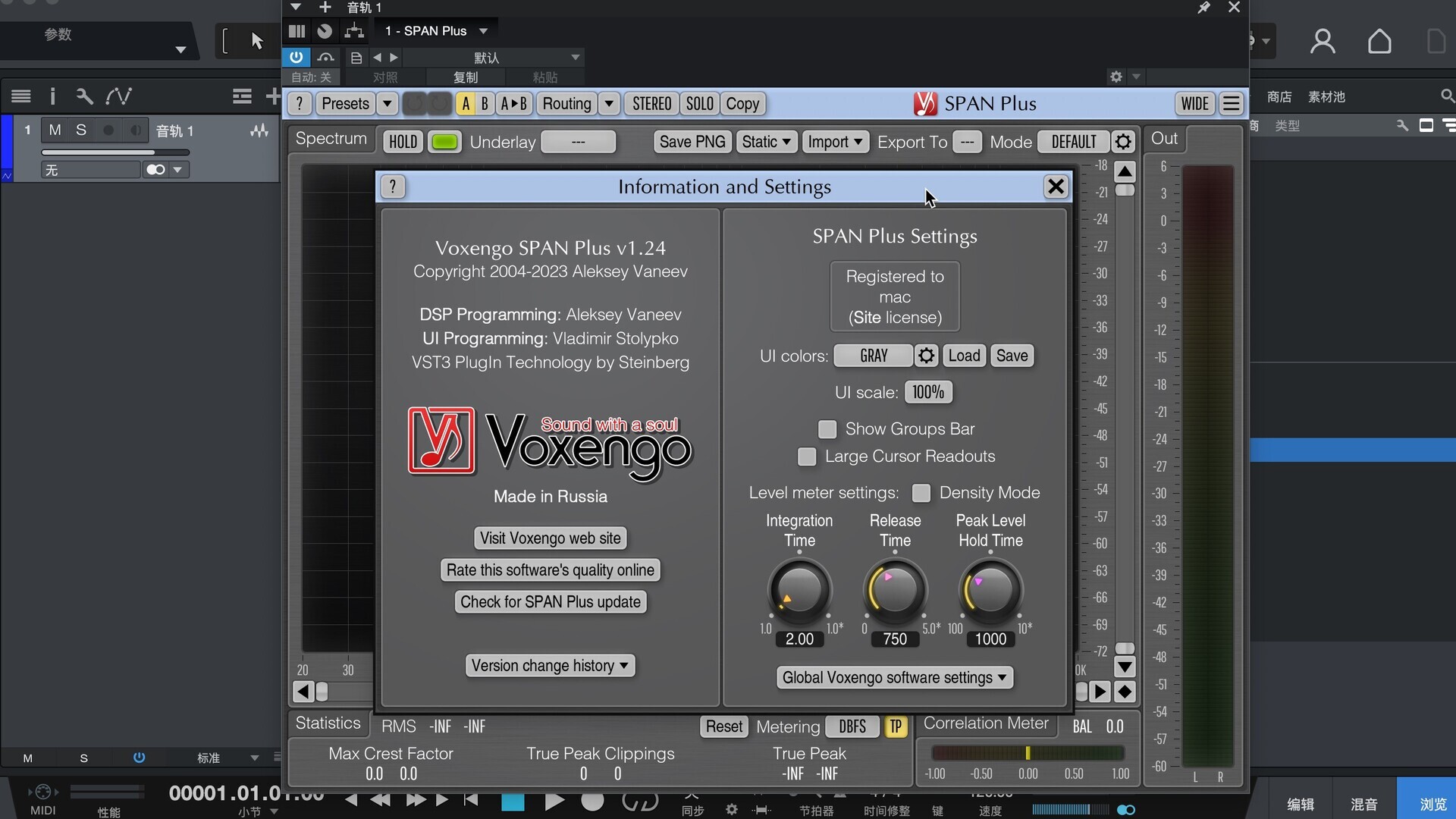The height and width of the screenshot is (819, 1456).
Task: Click the UI colors gear settings icon
Action: click(x=926, y=356)
